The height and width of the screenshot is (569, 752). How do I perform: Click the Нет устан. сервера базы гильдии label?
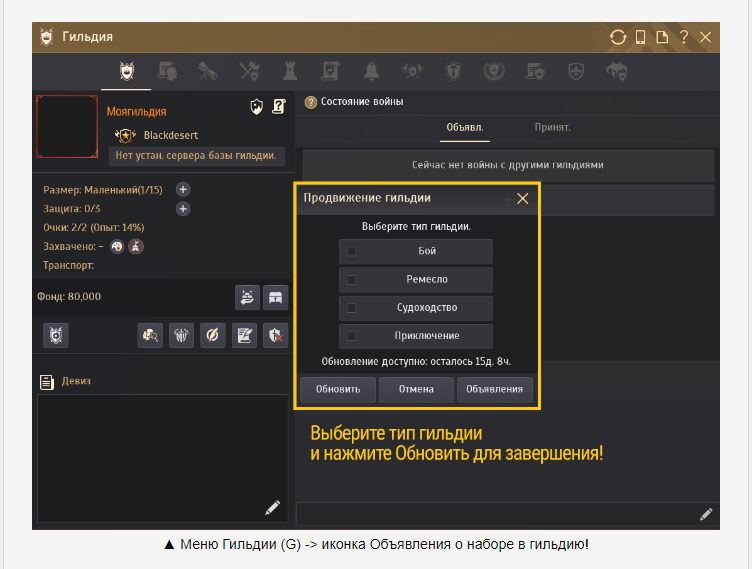click(x=196, y=155)
